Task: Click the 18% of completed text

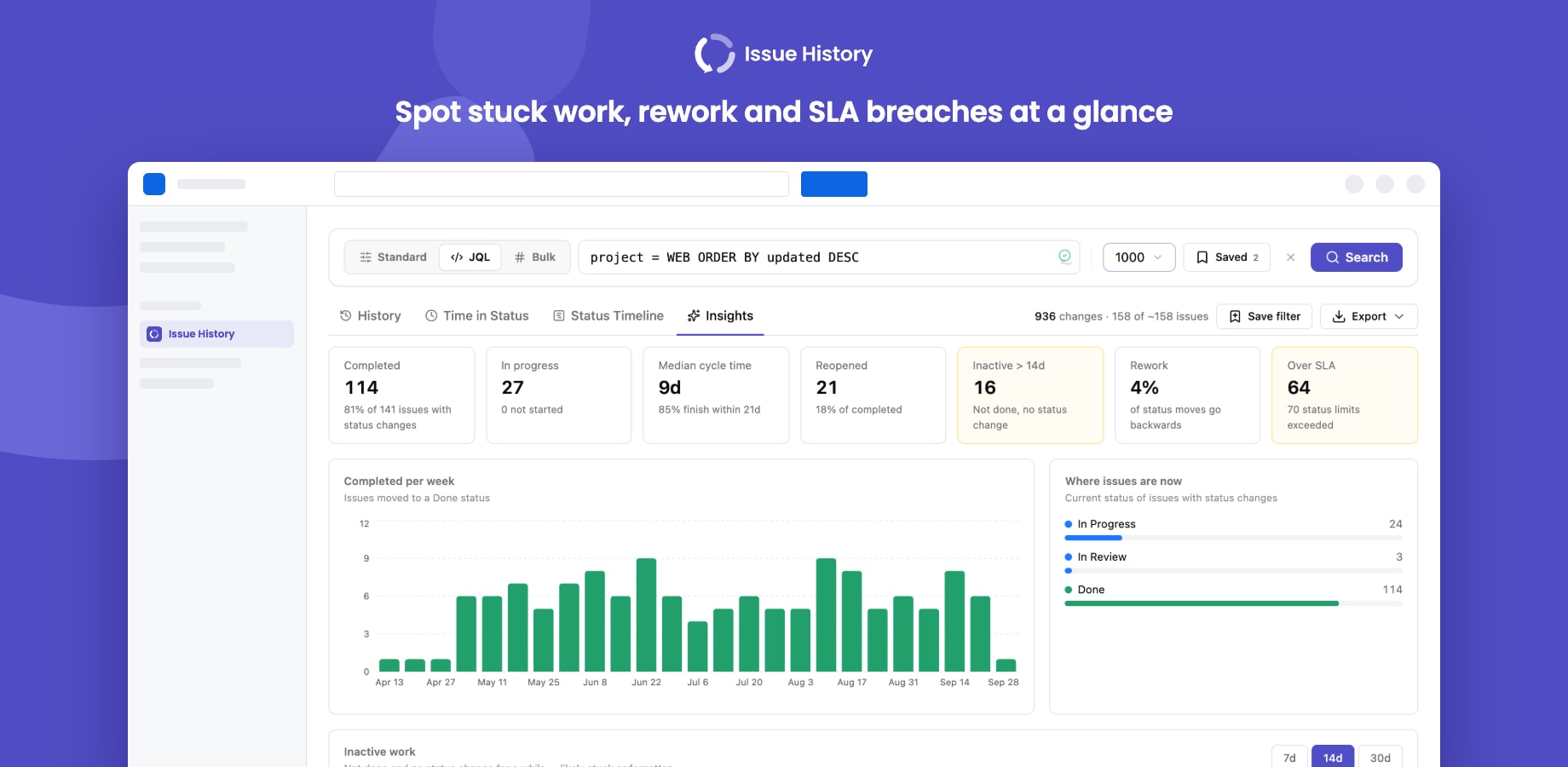Action: pos(858,410)
